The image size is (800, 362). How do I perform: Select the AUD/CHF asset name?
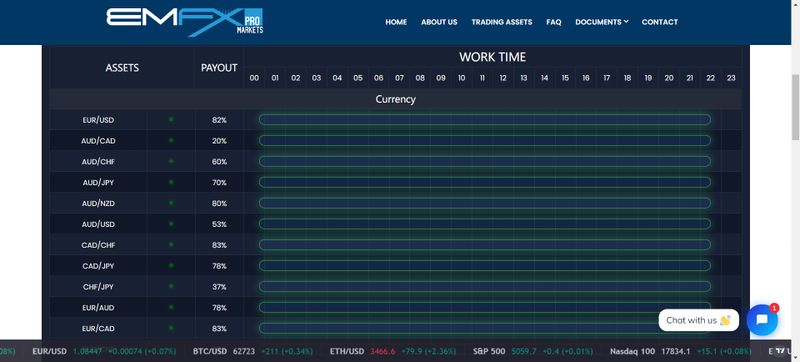pos(98,162)
